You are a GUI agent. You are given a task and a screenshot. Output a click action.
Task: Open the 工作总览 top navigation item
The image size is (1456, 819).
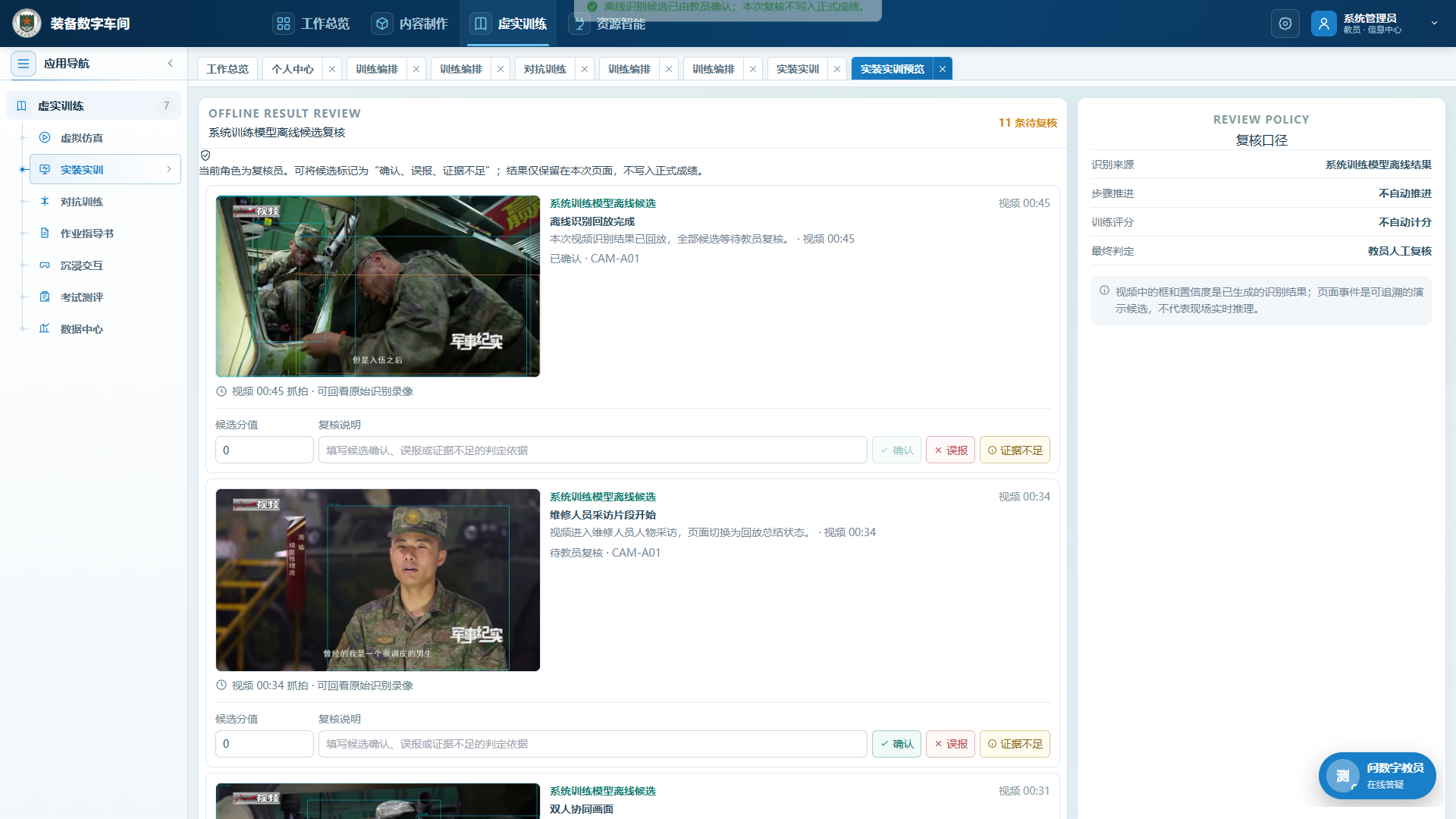312,24
